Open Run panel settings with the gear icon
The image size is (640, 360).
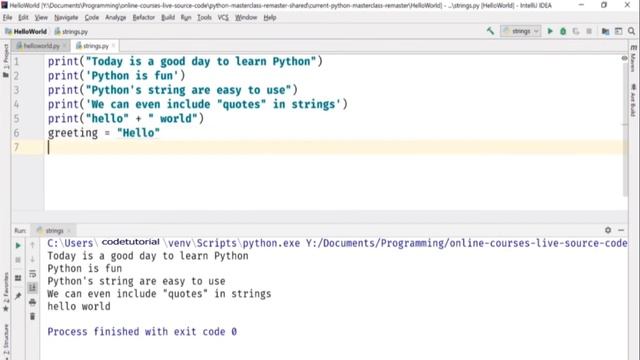tap(608, 230)
